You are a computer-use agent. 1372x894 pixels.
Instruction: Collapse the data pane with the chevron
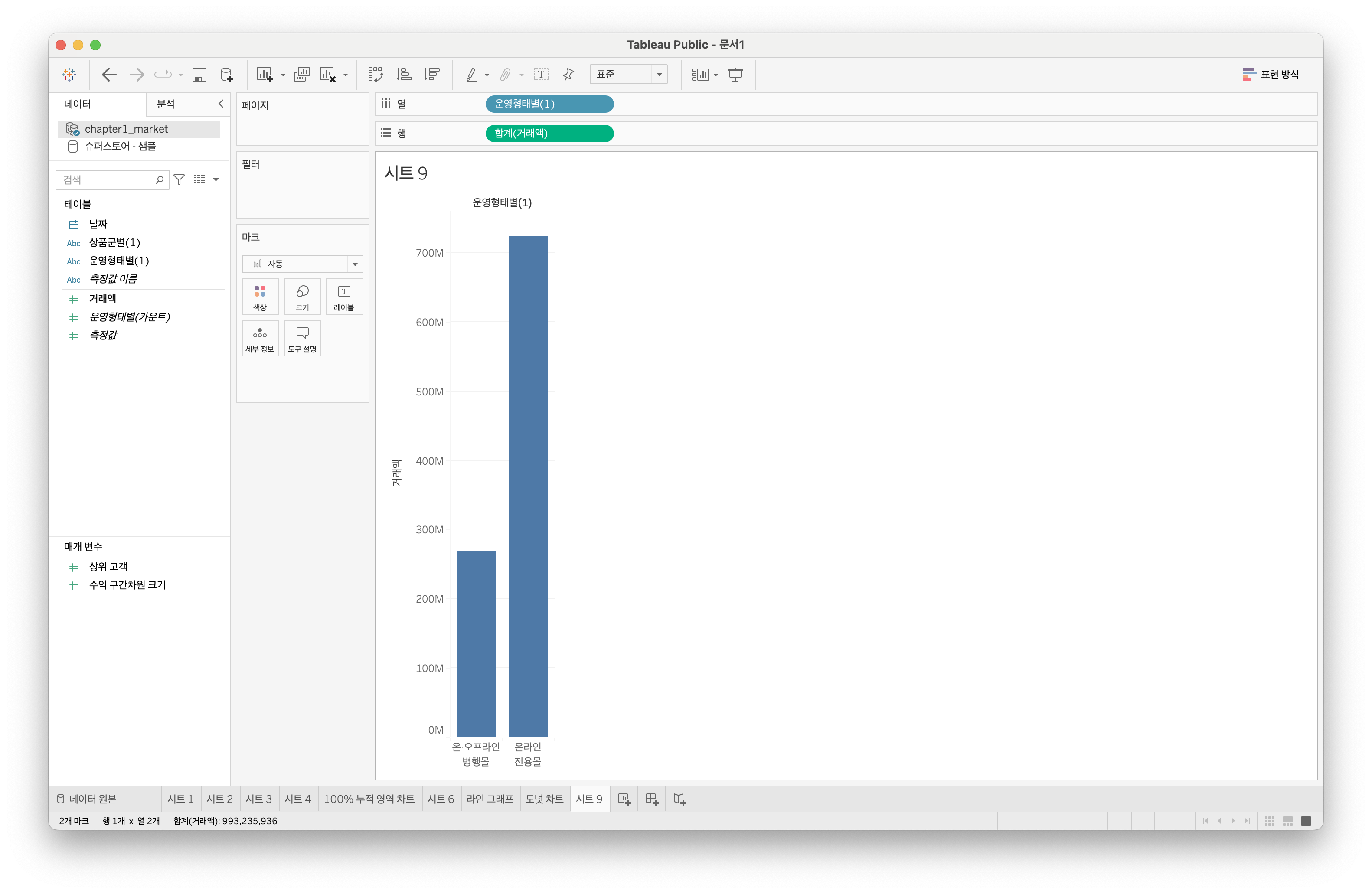click(220, 104)
